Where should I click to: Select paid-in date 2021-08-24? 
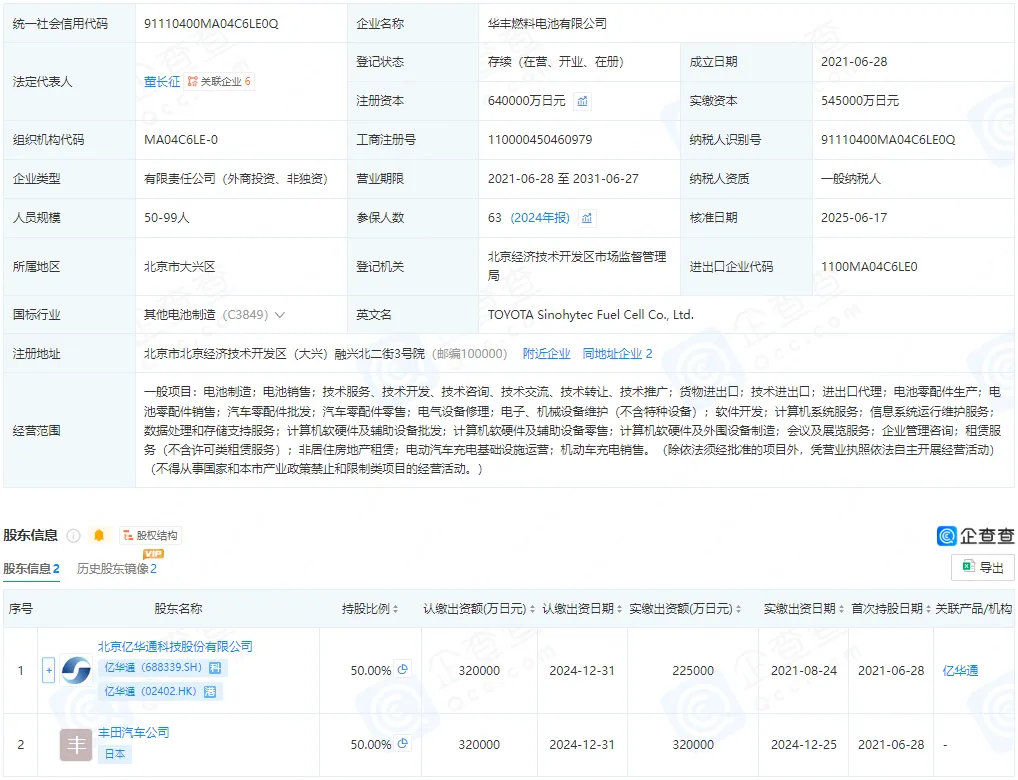tap(804, 671)
